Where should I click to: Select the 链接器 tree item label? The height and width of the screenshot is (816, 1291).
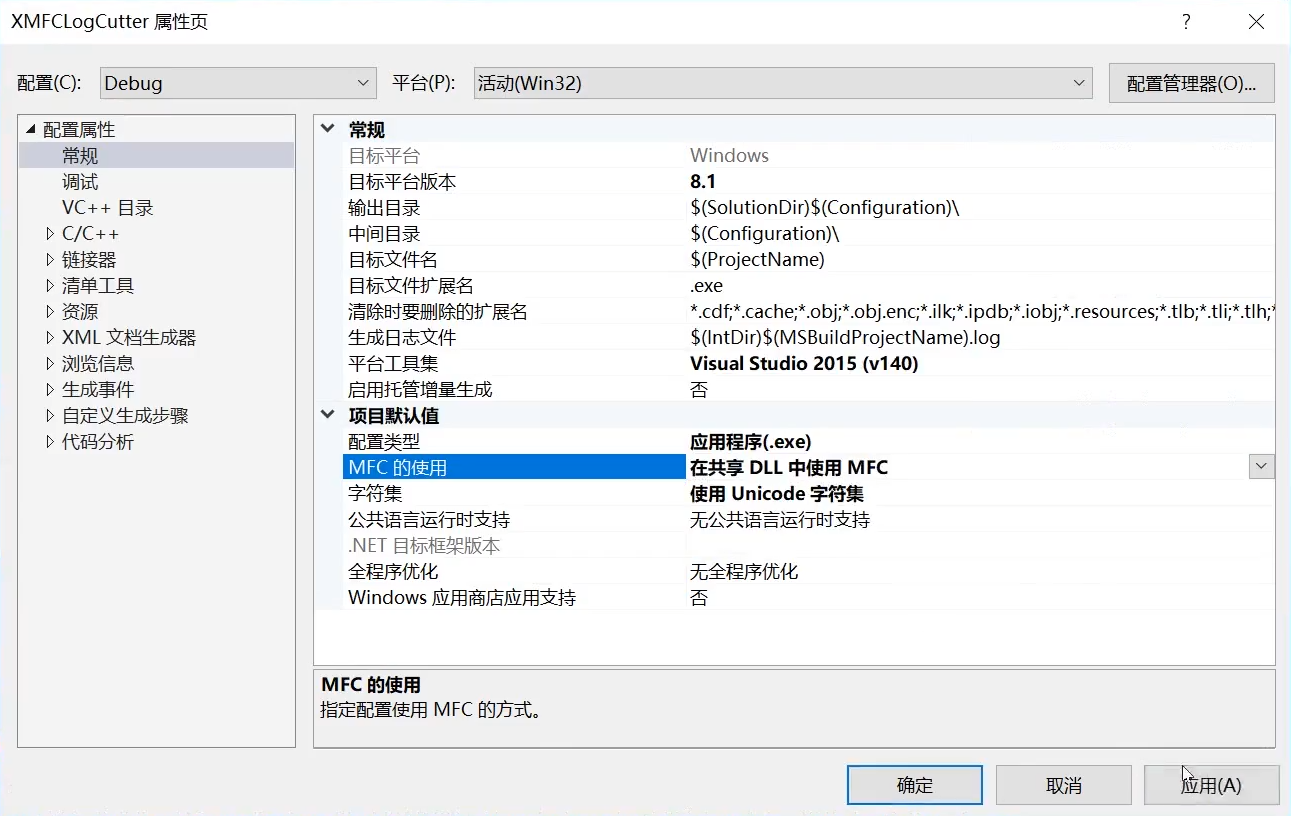[x=89, y=260]
